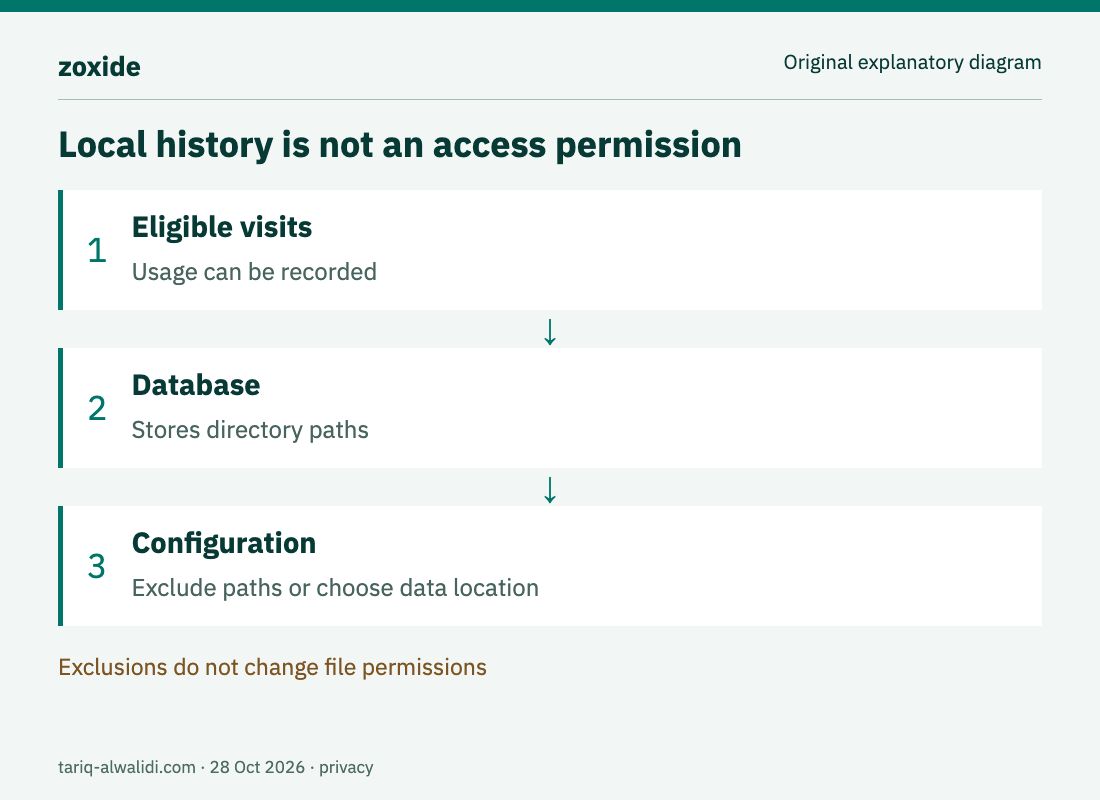Click 'Usage can be recorded' description

click(254, 272)
